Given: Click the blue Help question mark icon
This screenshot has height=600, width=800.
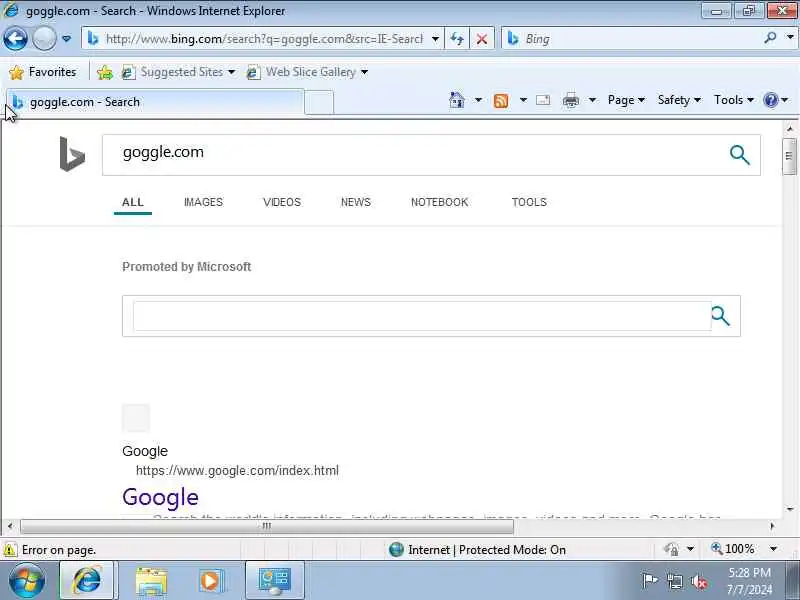Looking at the screenshot, I should point(770,100).
